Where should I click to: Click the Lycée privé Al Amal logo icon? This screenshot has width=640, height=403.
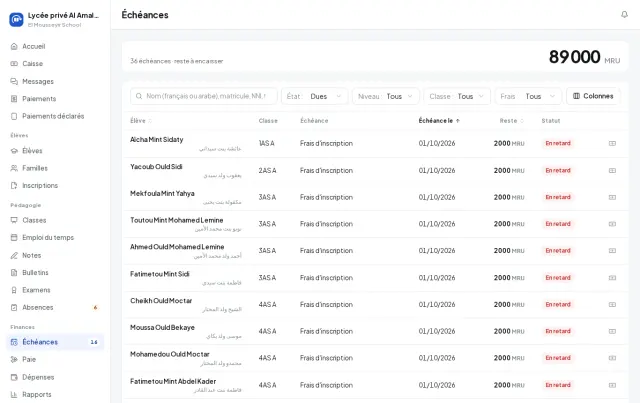tap(16, 19)
